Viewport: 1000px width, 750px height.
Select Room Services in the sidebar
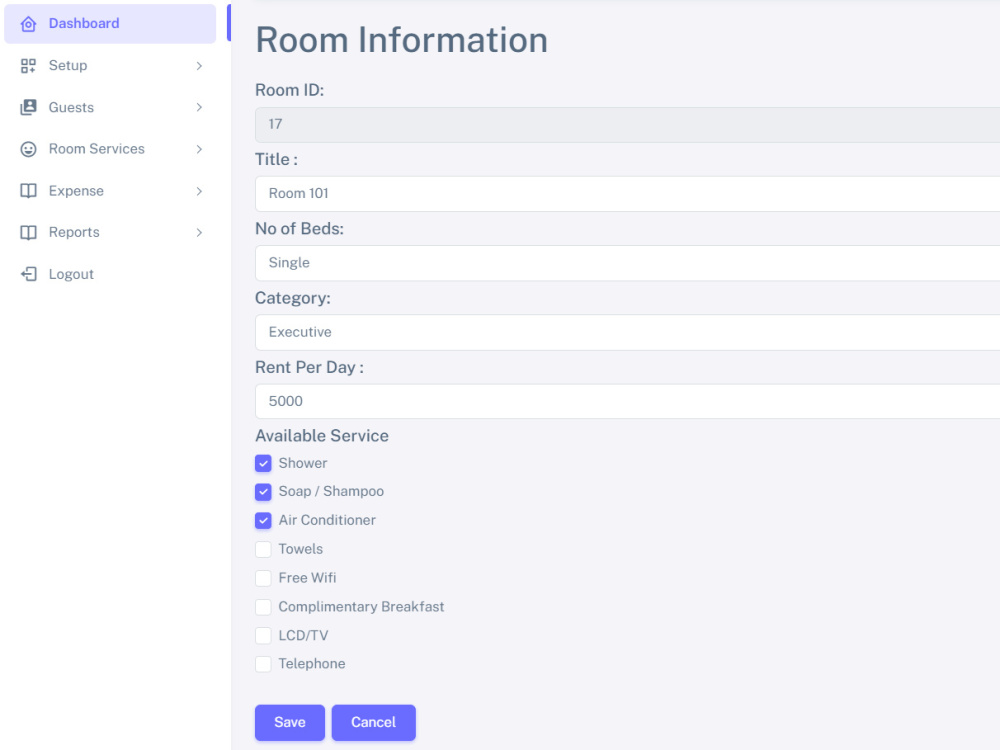110,149
